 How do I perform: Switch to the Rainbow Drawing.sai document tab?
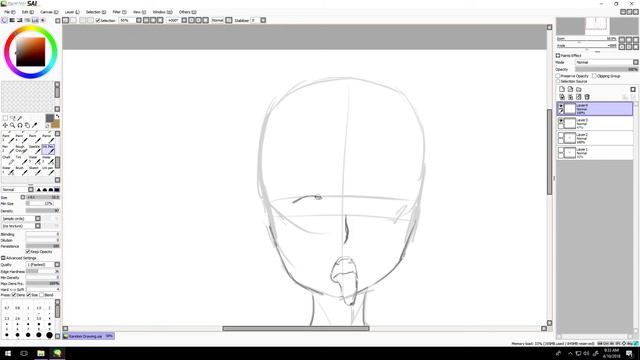pyautogui.click(x=89, y=336)
